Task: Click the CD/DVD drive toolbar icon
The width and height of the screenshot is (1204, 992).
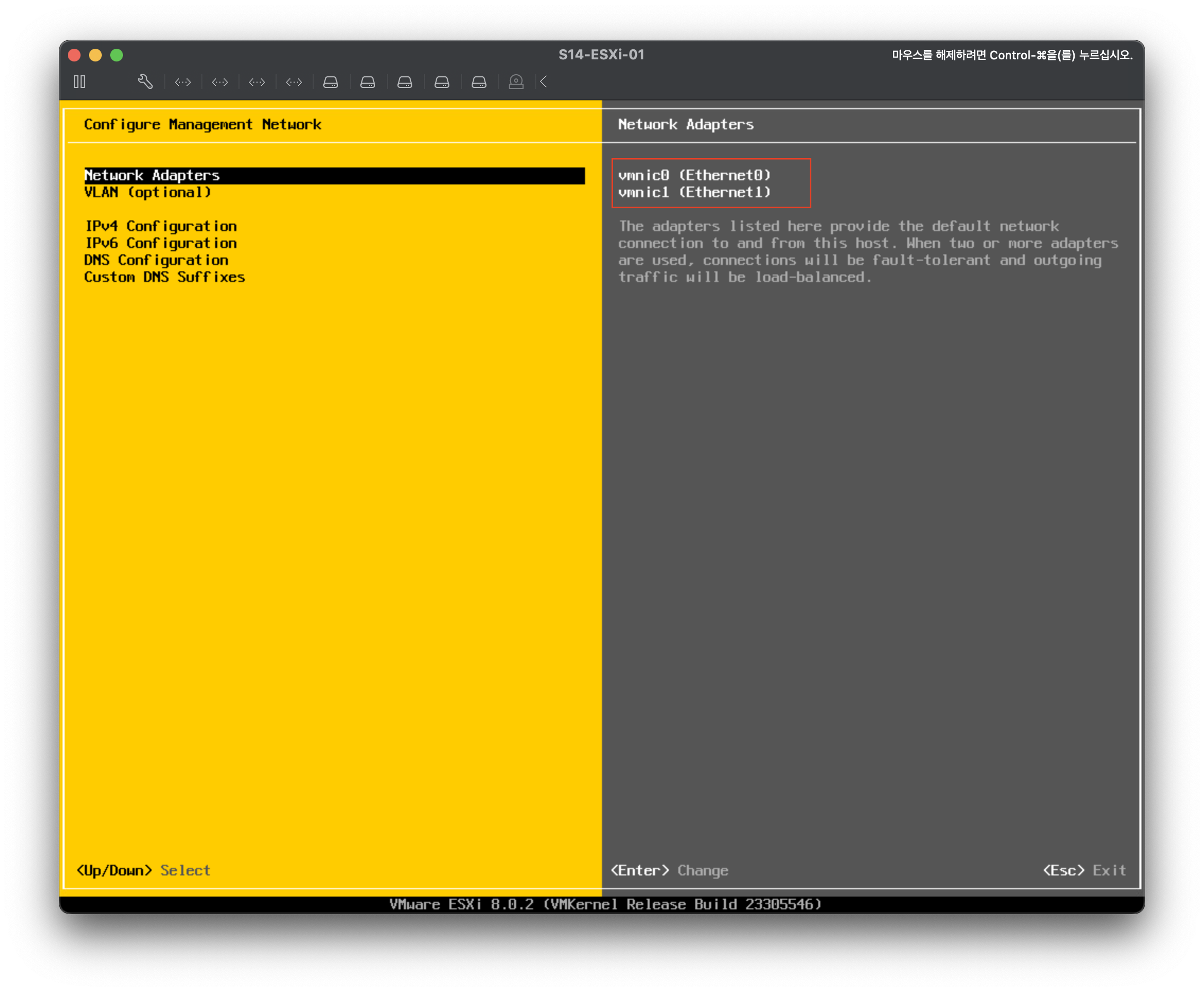Action: 516,82
